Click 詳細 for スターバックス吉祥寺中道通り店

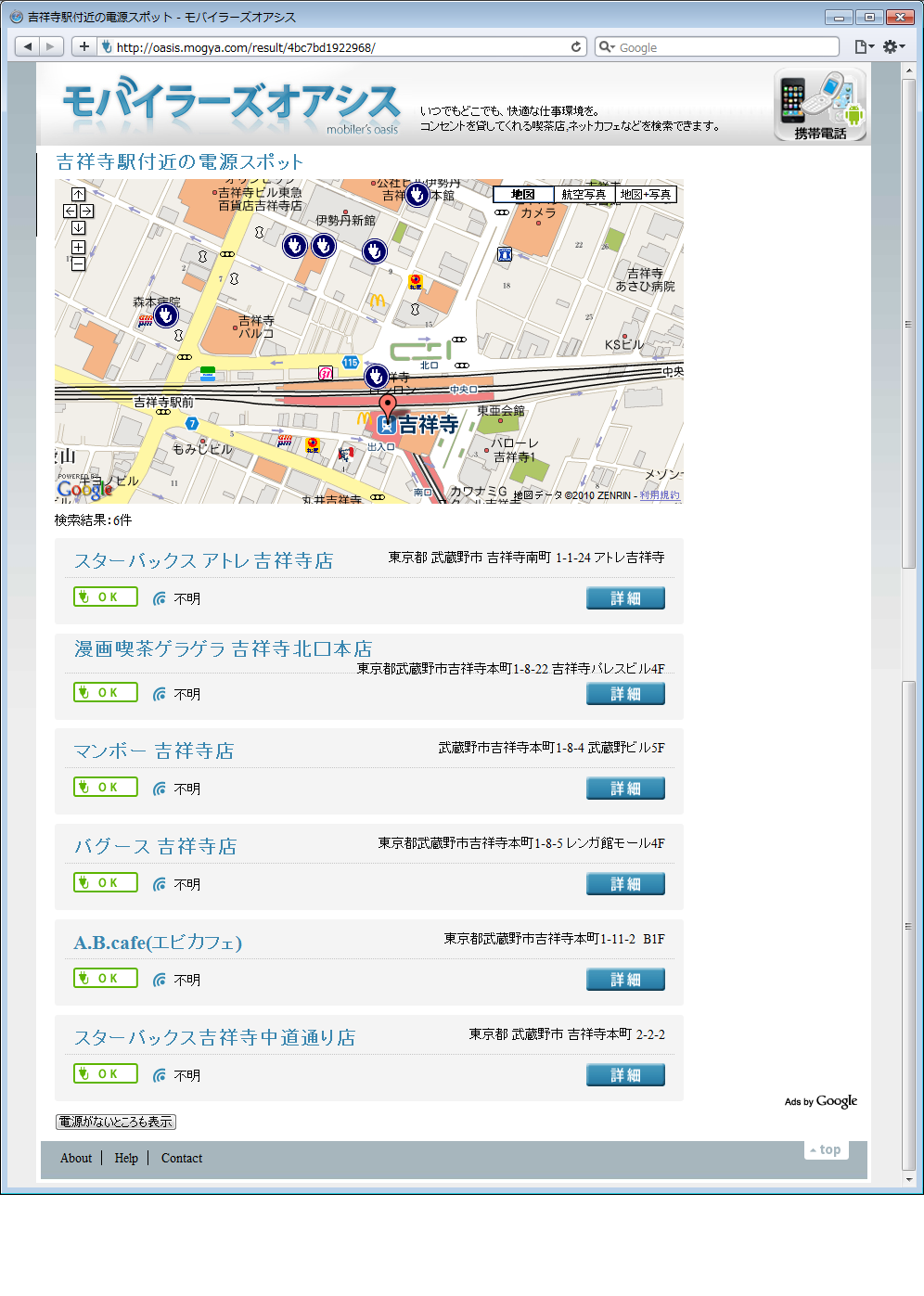click(x=625, y=1075)
